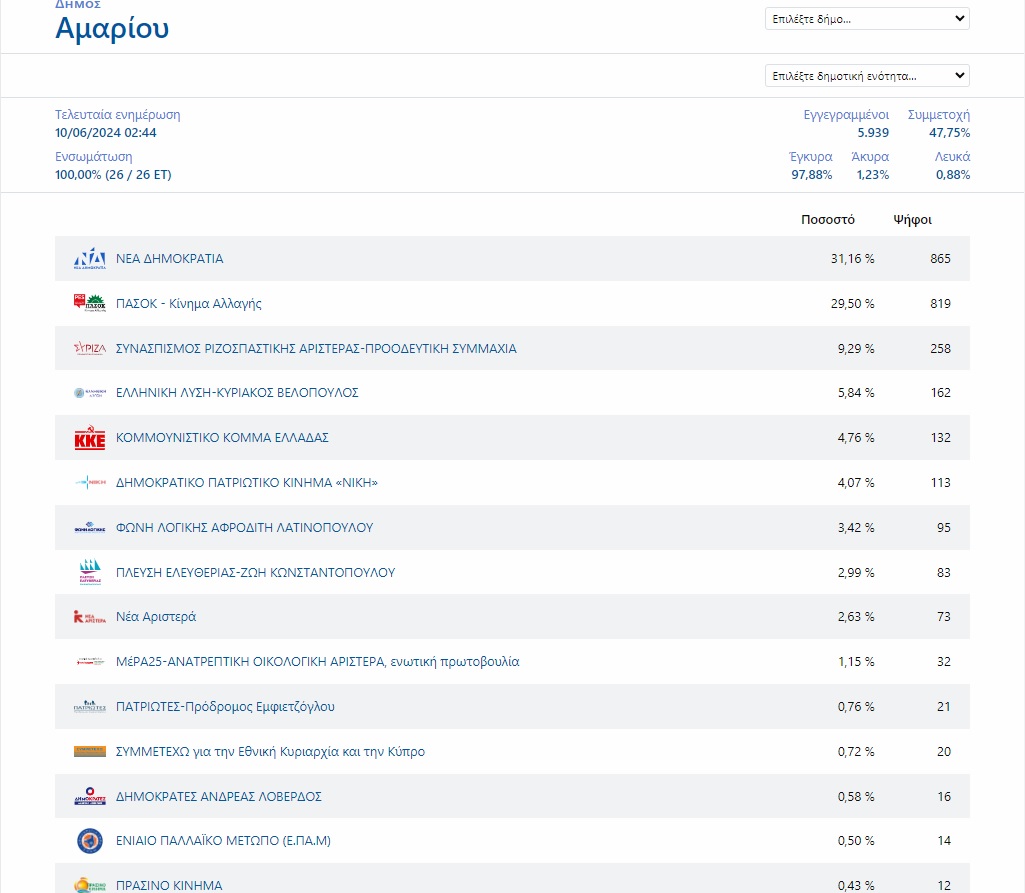Click the ΜέΡΑ25 party logo
Viewport: 1025px width, 893px height.
(x=90, y=662)
